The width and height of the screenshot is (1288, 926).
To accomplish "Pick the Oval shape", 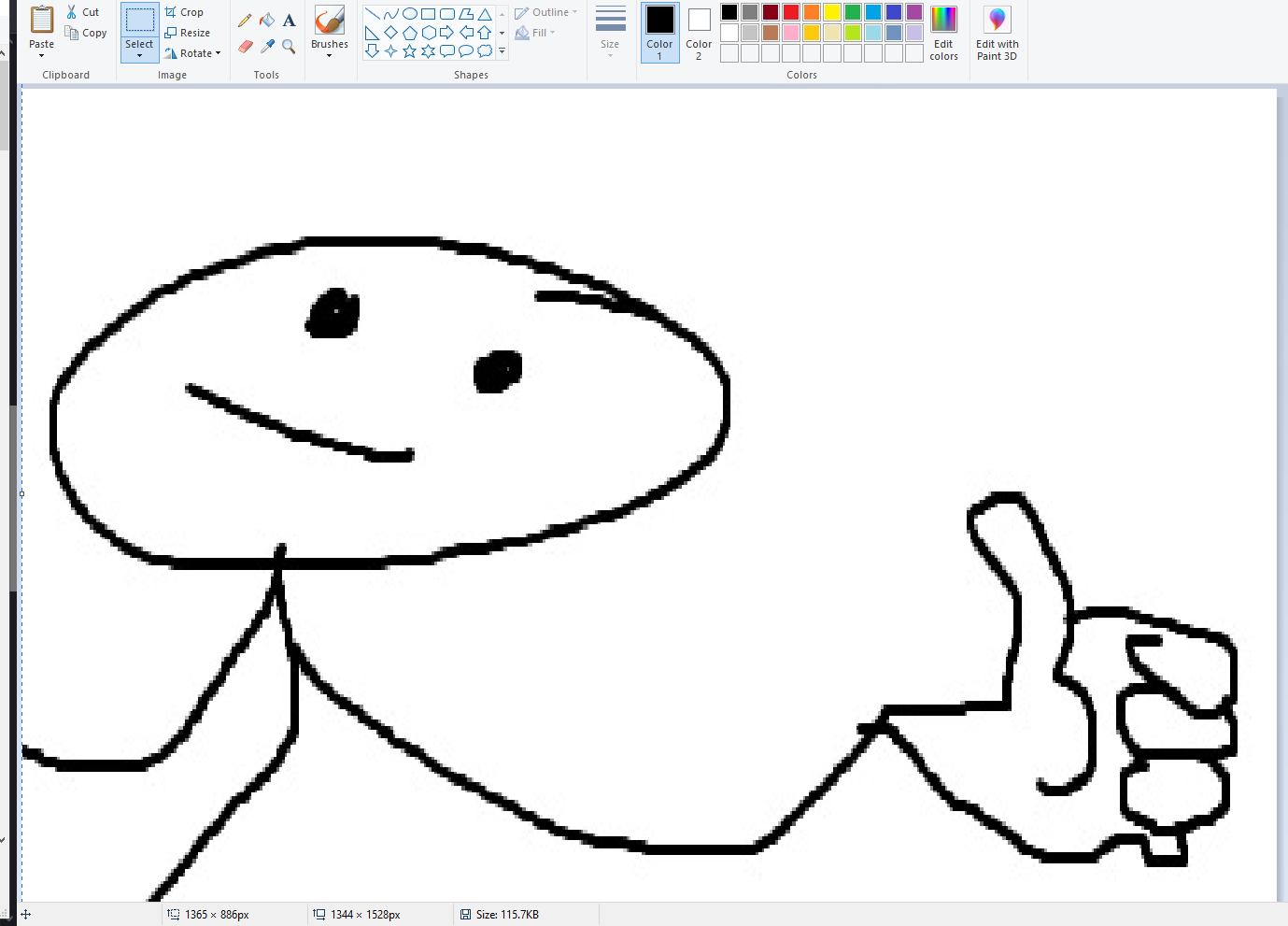I will coord(410,14).
